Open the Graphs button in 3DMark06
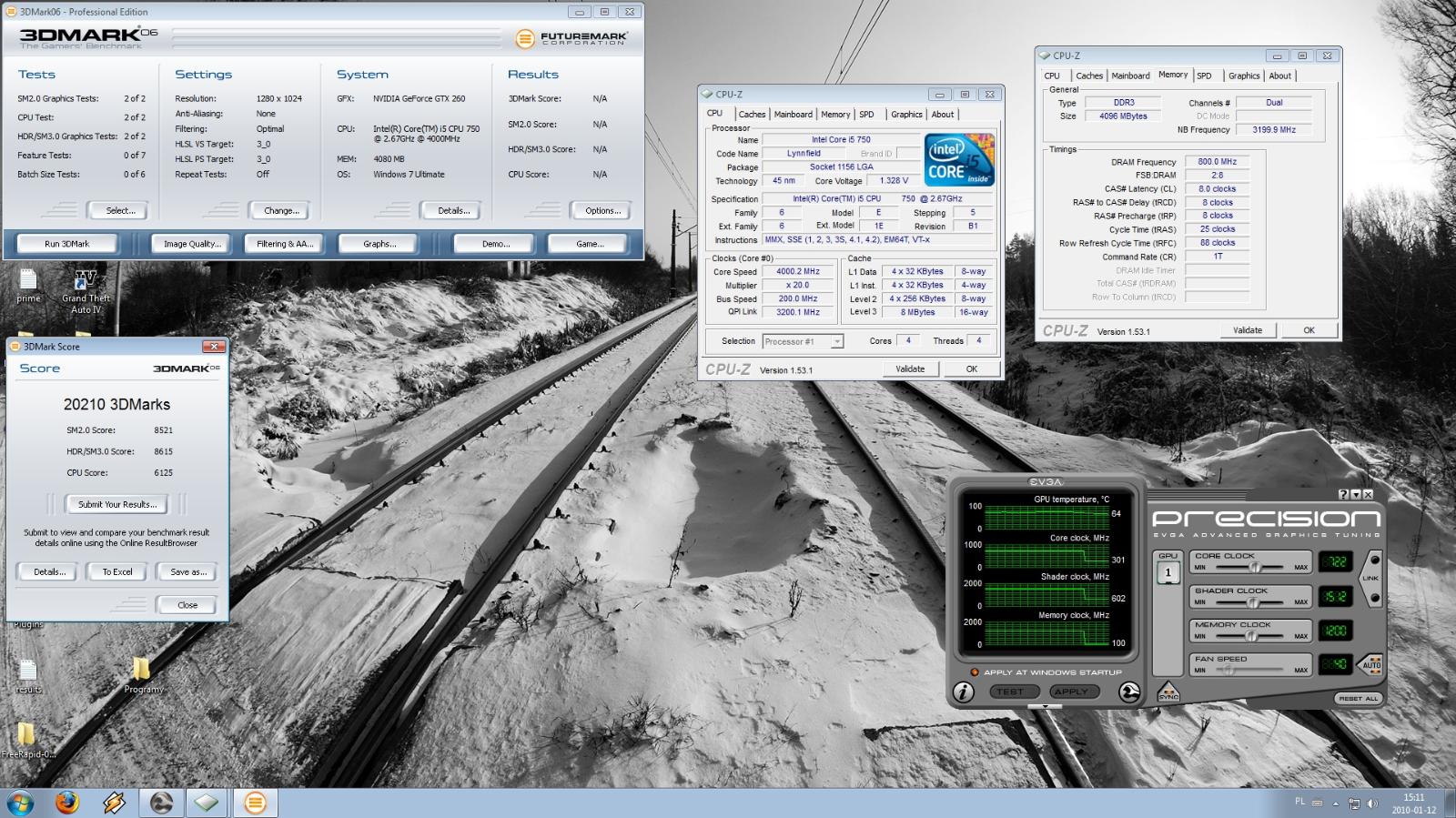The width and height of the screenshot is (1456, 818). (x=379, y=244)
